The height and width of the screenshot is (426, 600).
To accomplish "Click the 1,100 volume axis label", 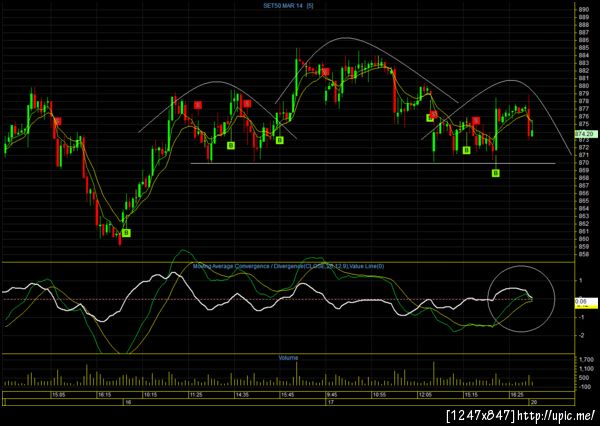I will coord(586,369).
